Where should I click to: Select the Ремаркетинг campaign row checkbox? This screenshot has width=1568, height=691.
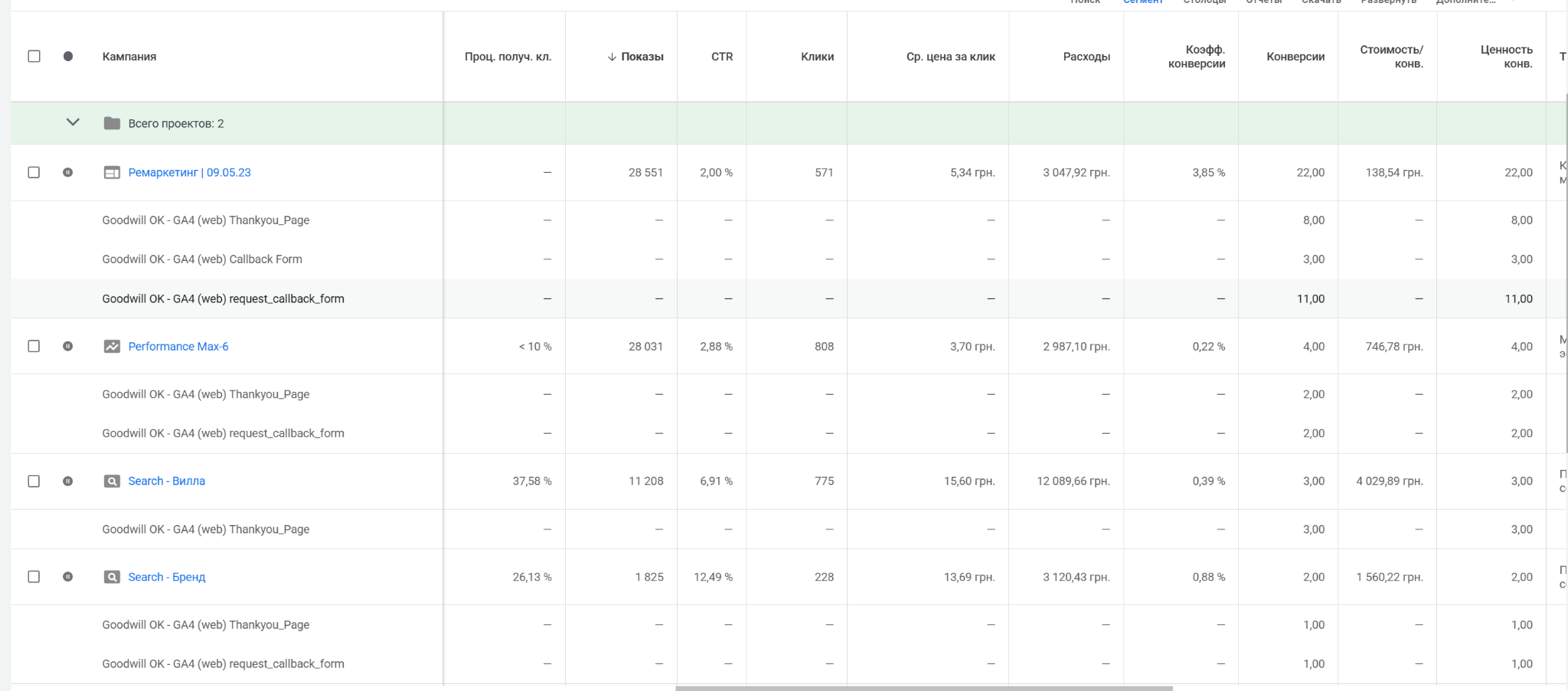pos(34,173)
